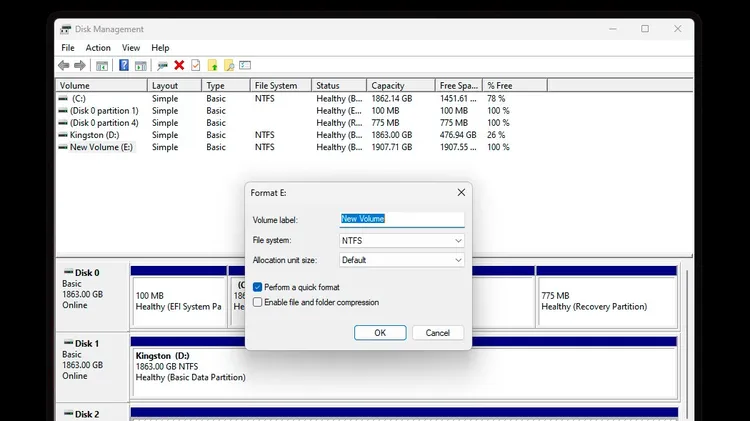Confirm format with OK button
This screenshot has height=421, width=750.
point(380,333)
